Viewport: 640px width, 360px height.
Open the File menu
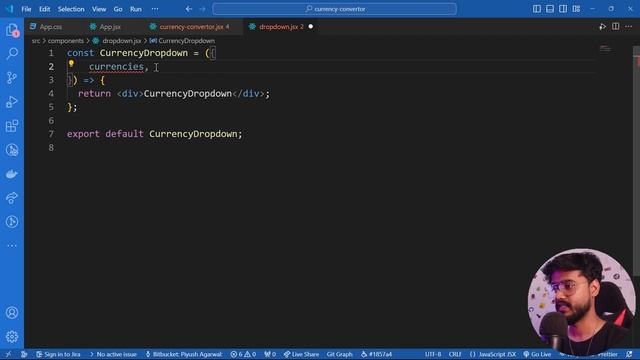click(x=26, y=9)
